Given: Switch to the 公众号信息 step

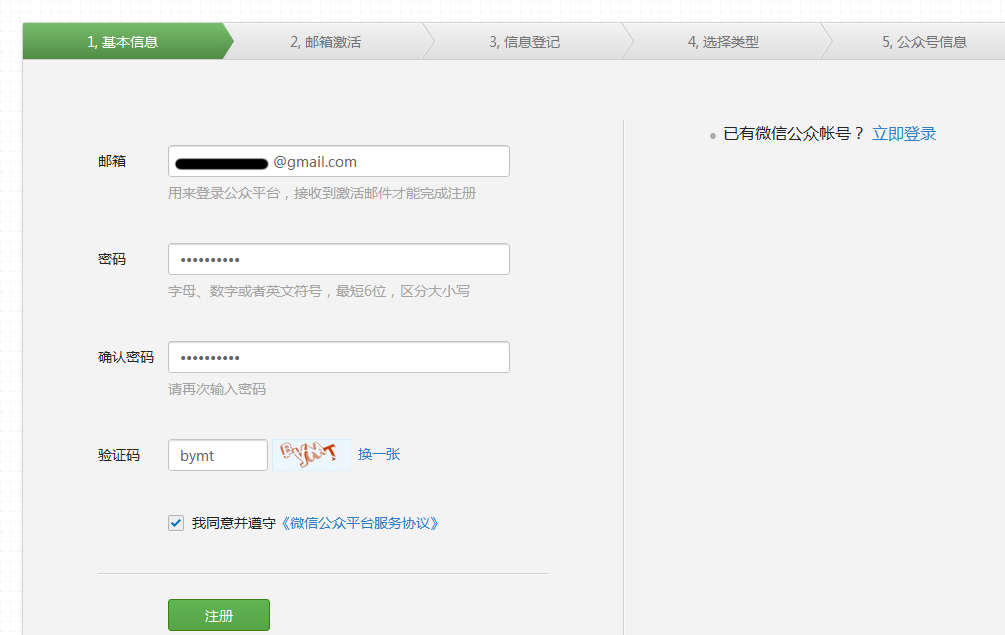Looking at the screenshot, I should pos(923,42).
